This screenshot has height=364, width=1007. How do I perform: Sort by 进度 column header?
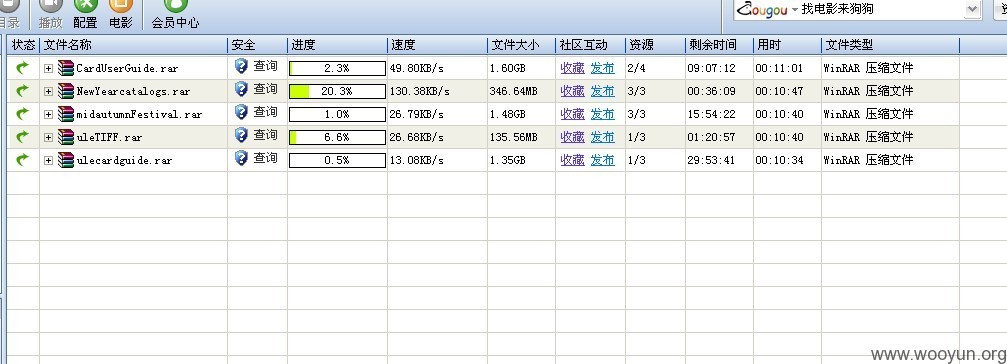(337, 45)
